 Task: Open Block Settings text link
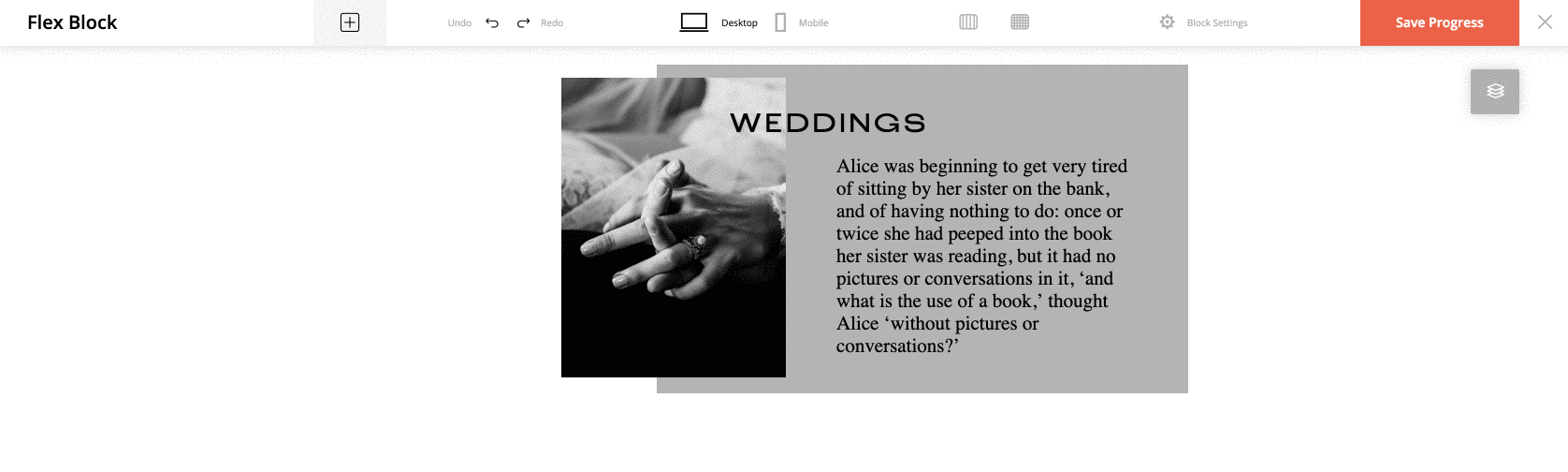(1217, 22)
